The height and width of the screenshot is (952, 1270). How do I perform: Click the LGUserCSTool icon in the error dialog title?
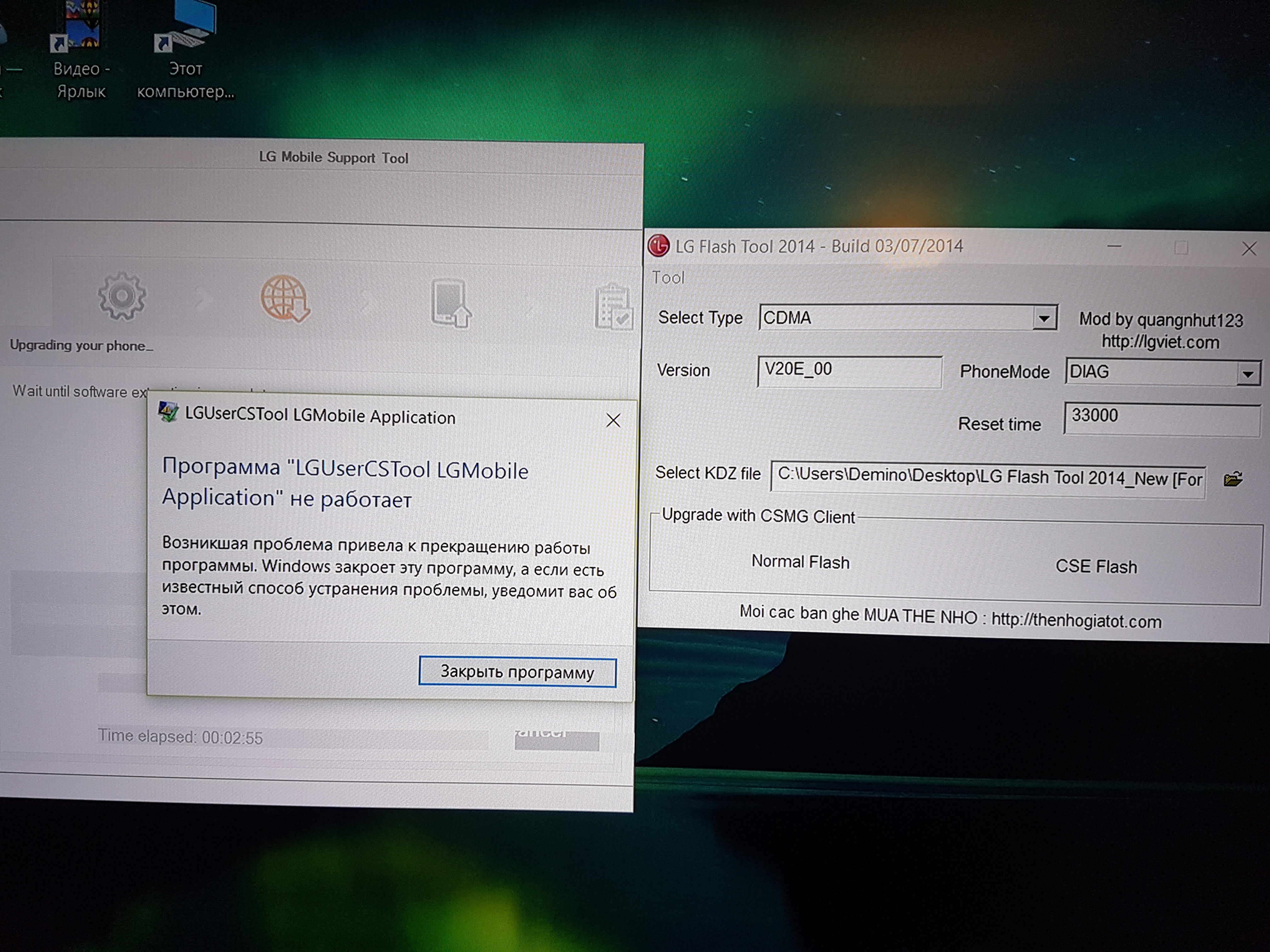tap(168, 412)
